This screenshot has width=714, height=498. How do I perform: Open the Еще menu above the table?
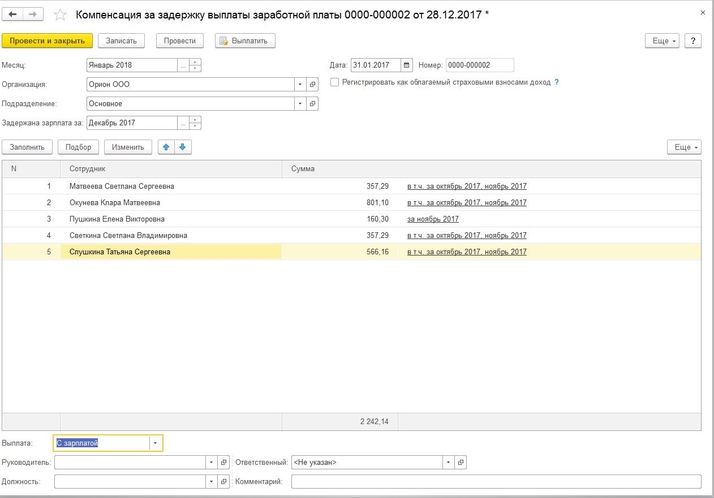click(x=684, y=147)
